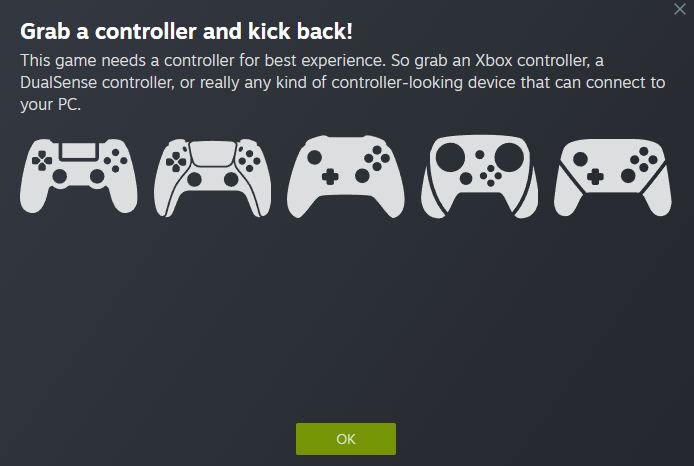This screenshot has width=694, height=466.
Task: Click the D-pad on the DualShock 4 icon
Action: tap(42, 161)
